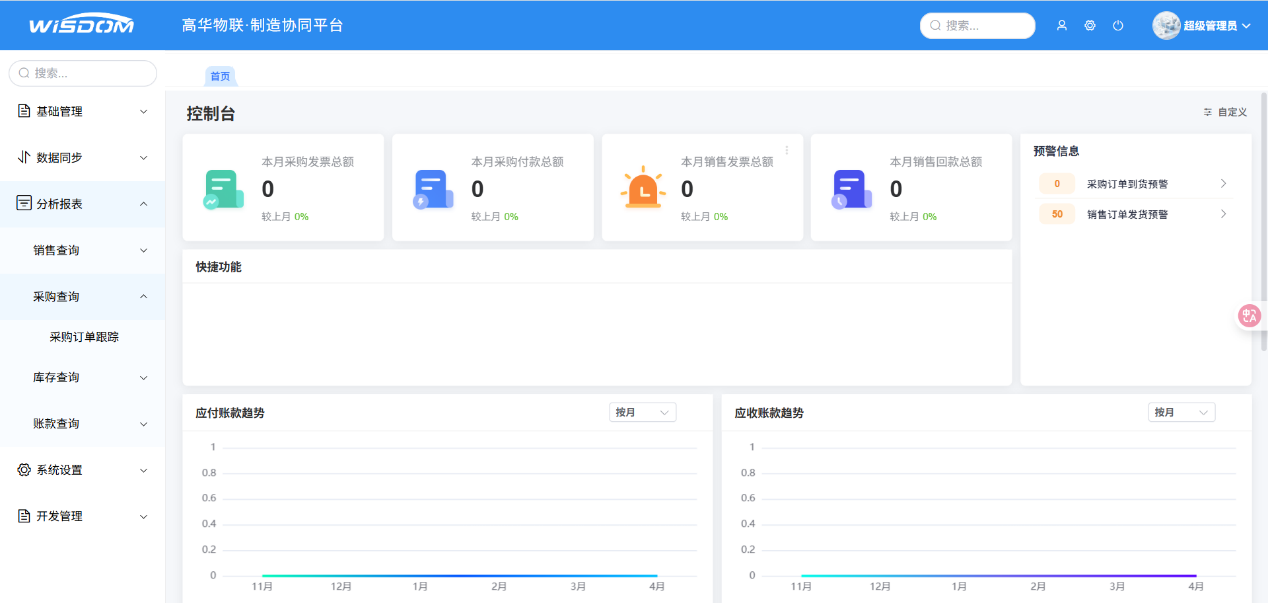
Task: Click the 预警信息 panel heading
Action: pos(1056,151)
